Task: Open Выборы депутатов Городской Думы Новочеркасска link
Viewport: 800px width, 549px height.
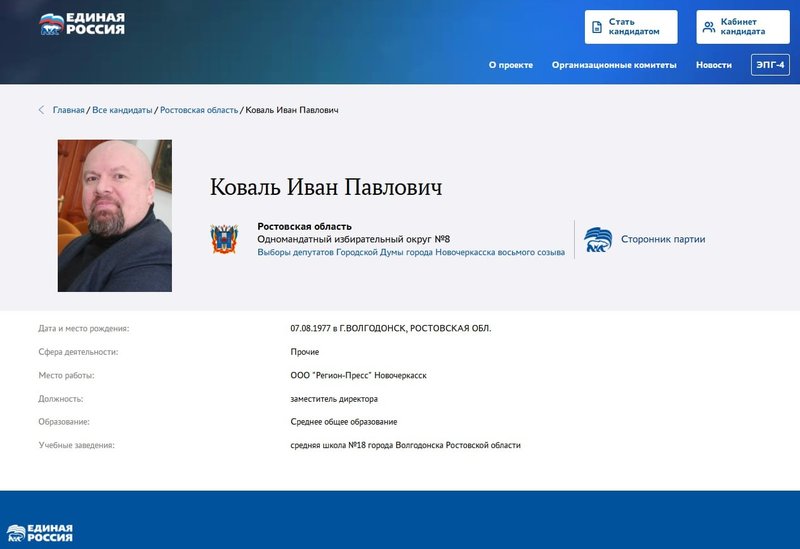Action: (x=411, y=252)
